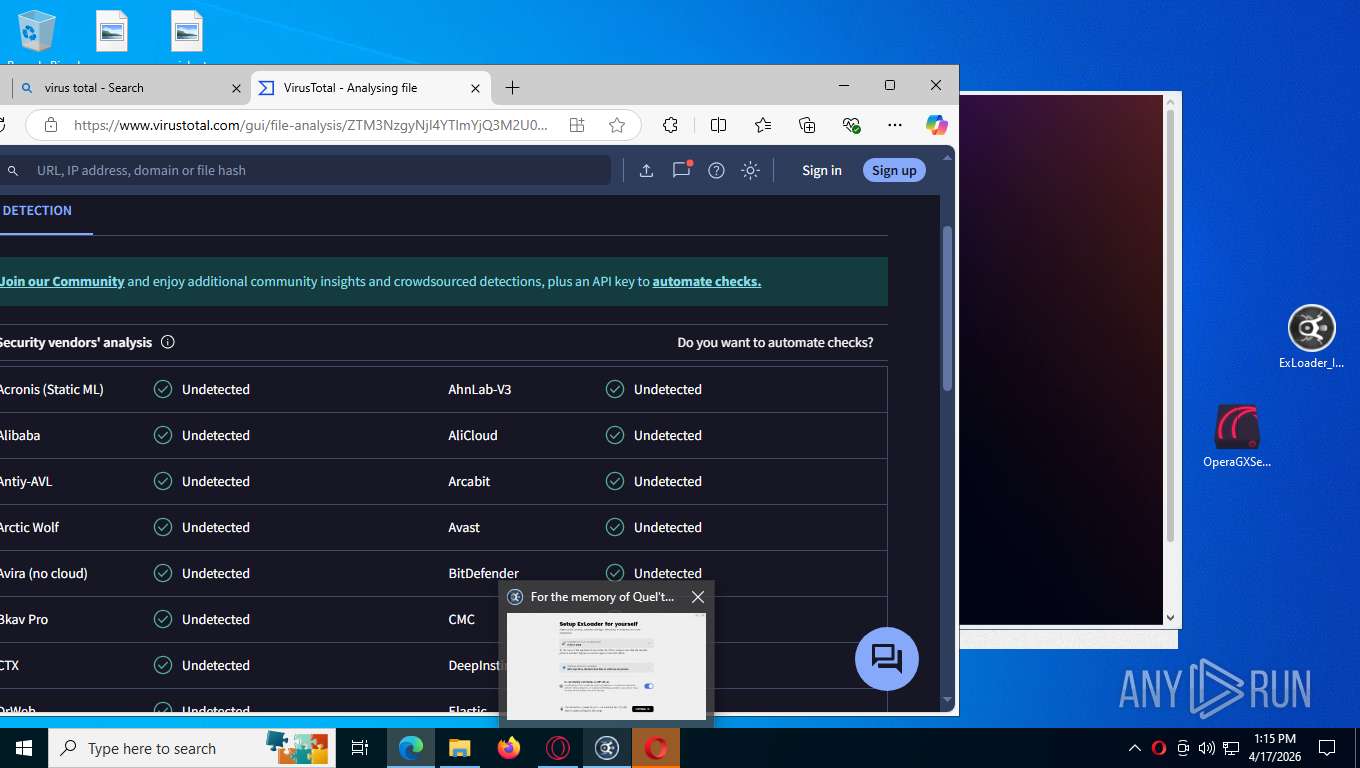Toggle the VirusTotal light/dark theme icon
This screenshot has width=1360, height=768.
pyautogui.click(x=750, y=170)
